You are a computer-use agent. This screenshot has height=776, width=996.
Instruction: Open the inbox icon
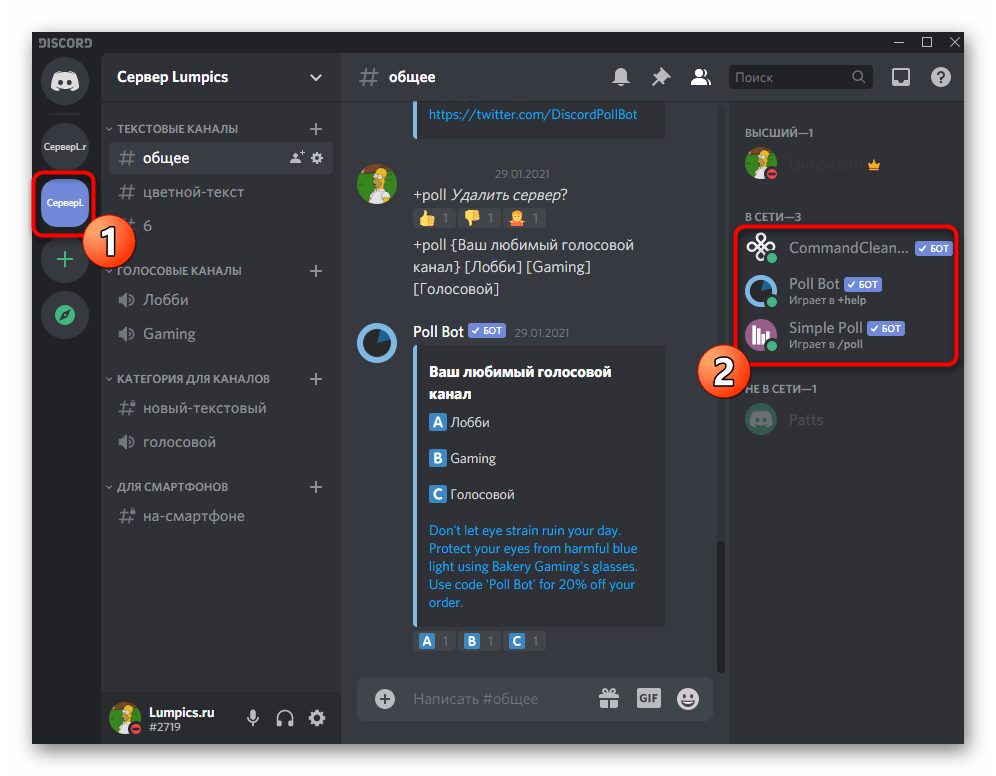click(901, 77)
